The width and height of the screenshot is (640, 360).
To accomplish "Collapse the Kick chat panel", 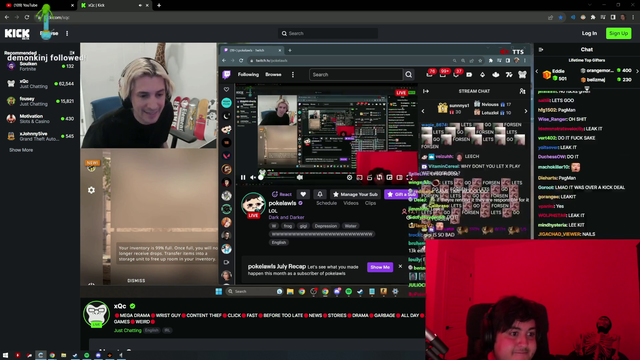I will coord(541,49).
